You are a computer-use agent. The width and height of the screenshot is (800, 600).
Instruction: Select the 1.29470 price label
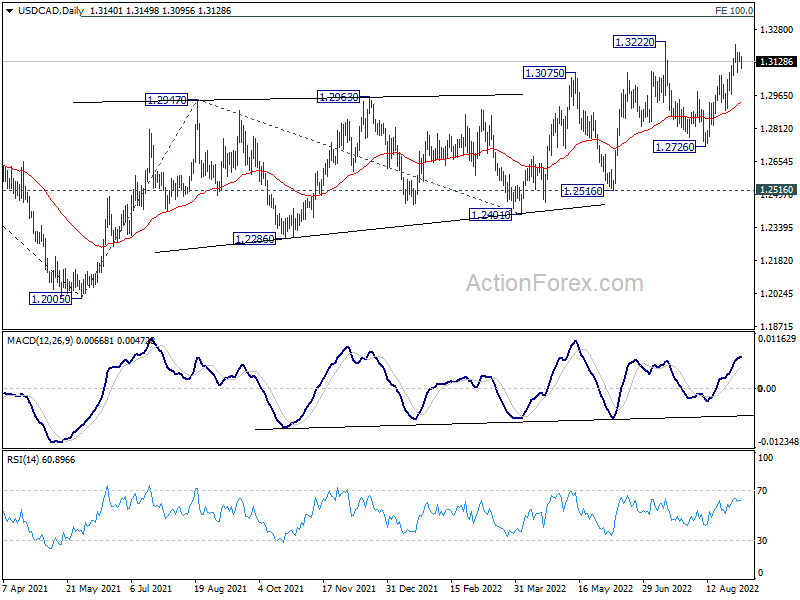pyautogui.click(x=166, y=100)
